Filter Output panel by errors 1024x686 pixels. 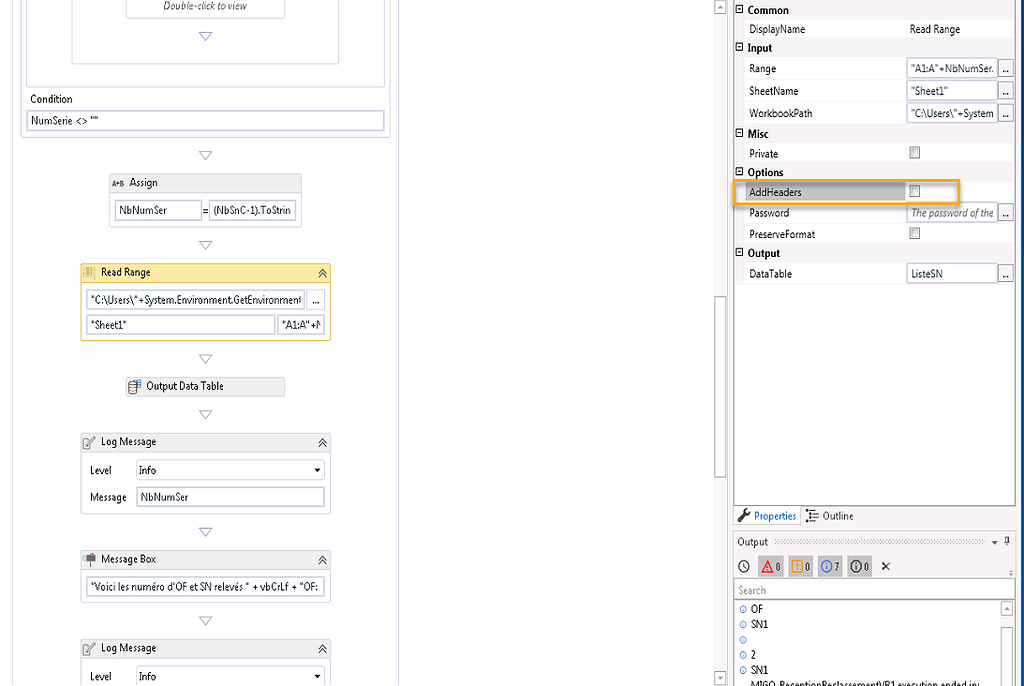click(770, 566)
